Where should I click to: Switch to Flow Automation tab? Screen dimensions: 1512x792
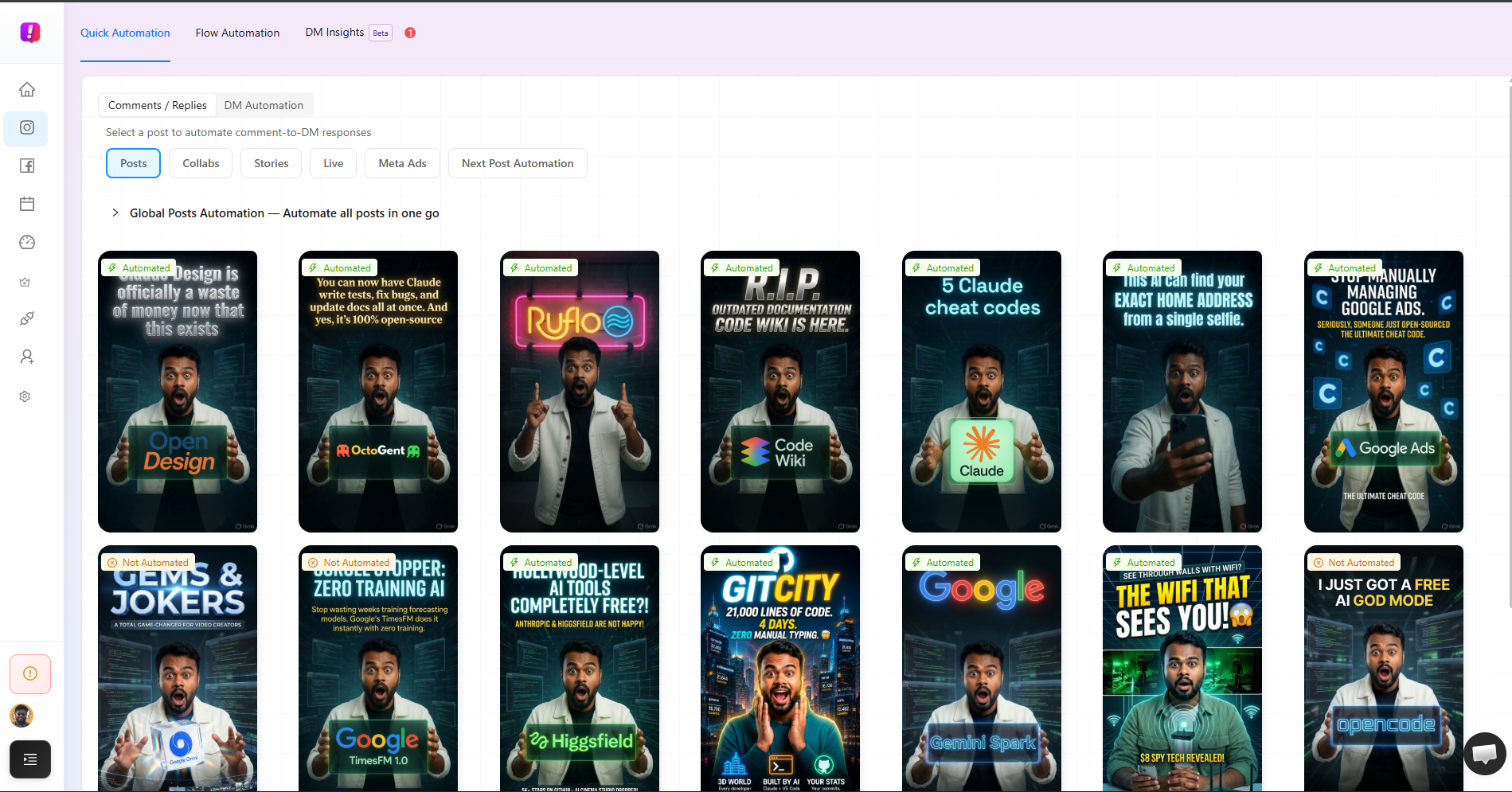pyautogui.click(x=237, y=33)
